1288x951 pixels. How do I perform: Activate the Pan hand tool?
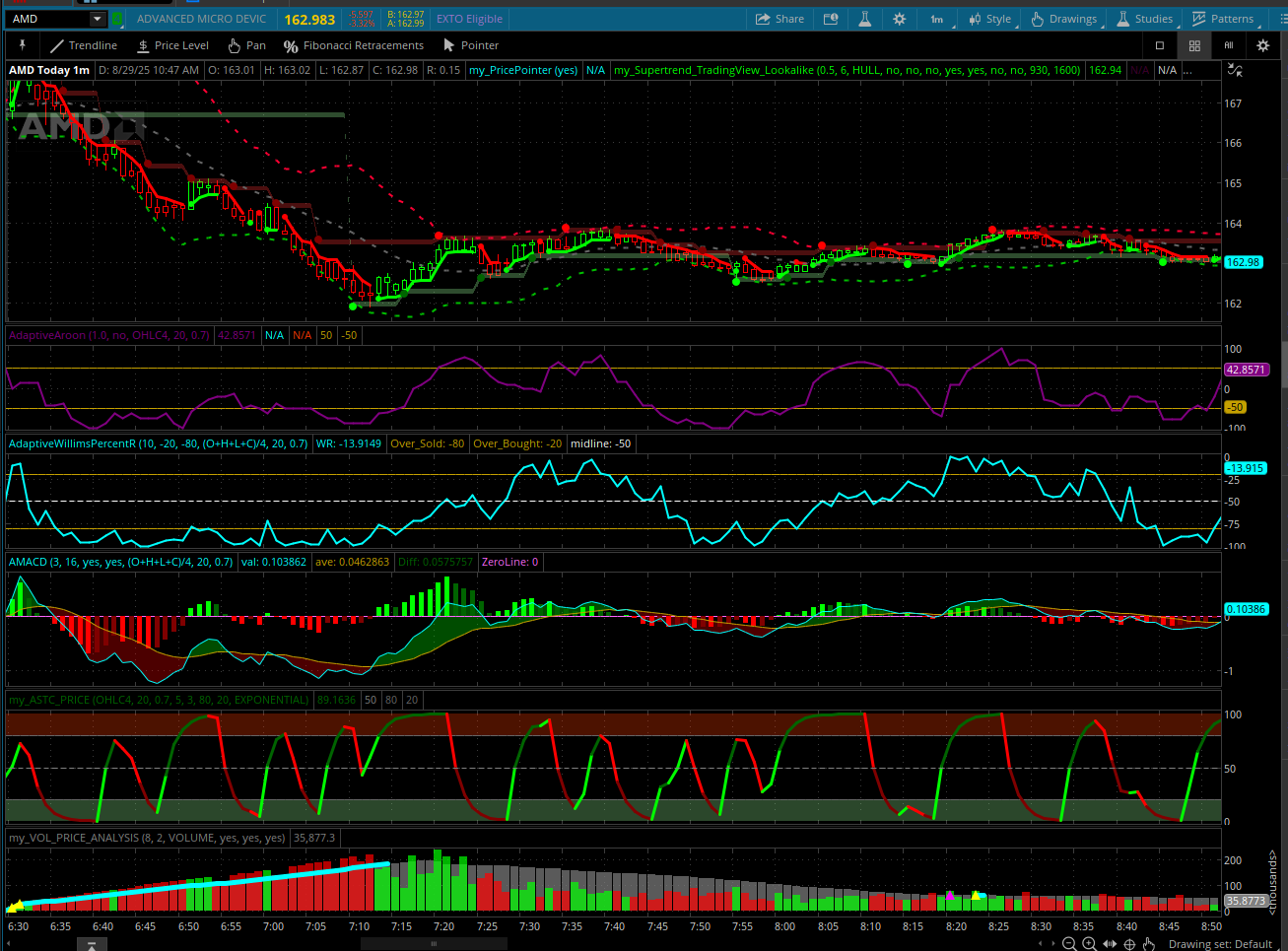tap(246, 45)
